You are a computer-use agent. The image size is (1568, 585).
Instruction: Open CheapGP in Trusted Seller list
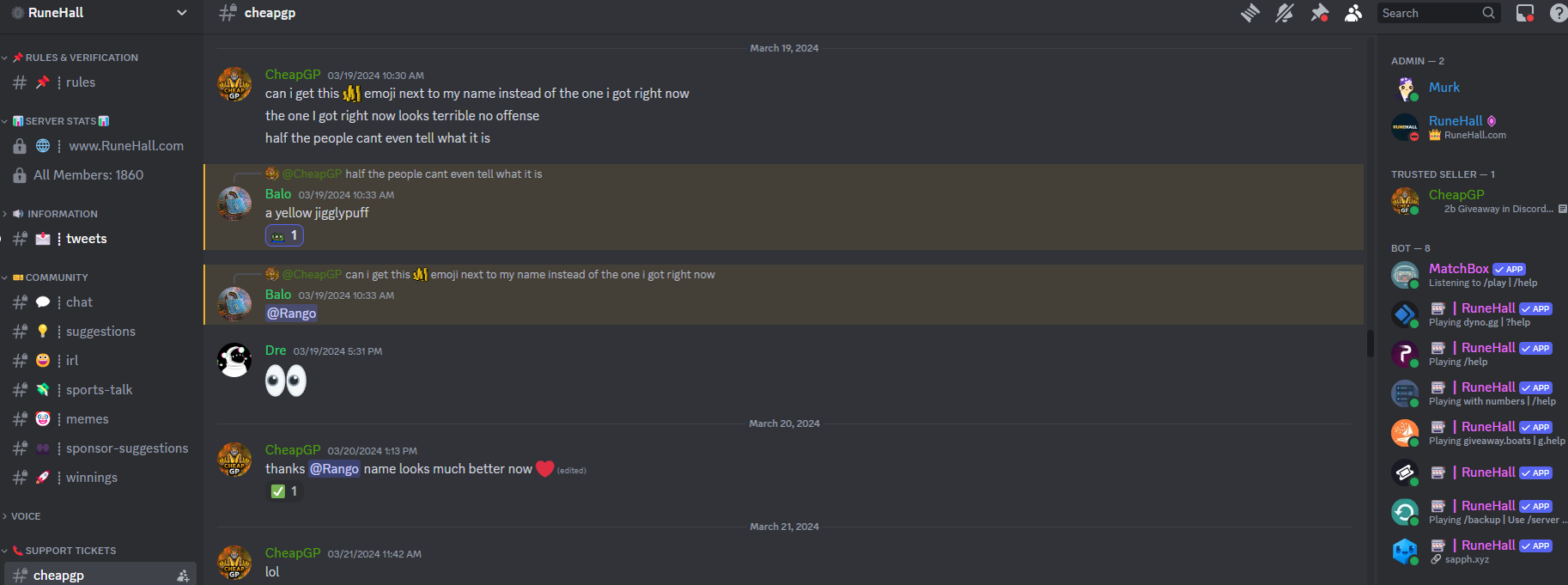(1477, 201)
